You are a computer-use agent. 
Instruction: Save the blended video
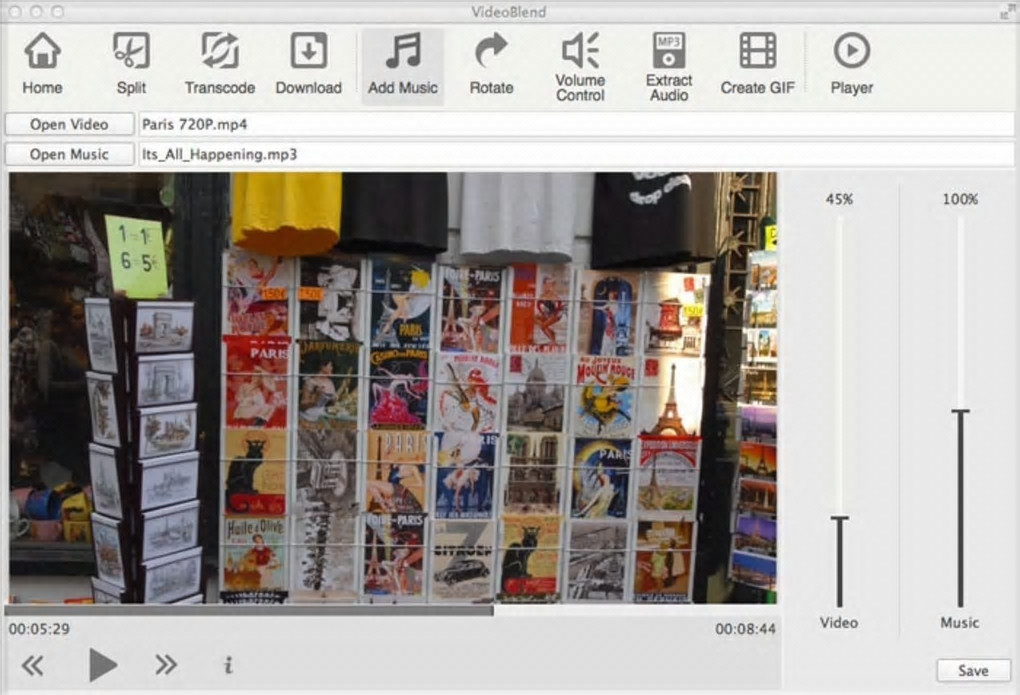tap(973, 671)
